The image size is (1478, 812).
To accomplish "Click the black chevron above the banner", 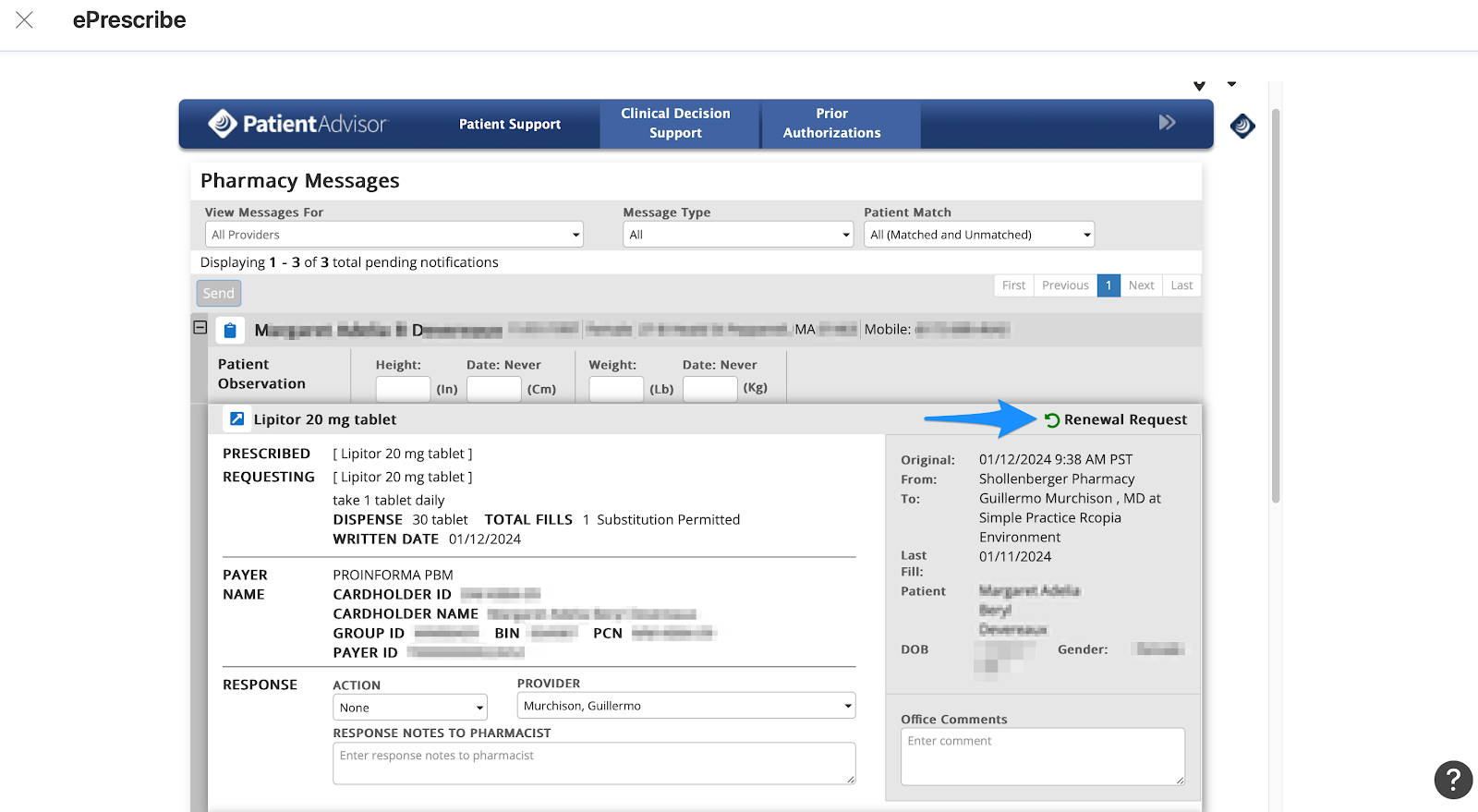I will (x=1199, y=86).
